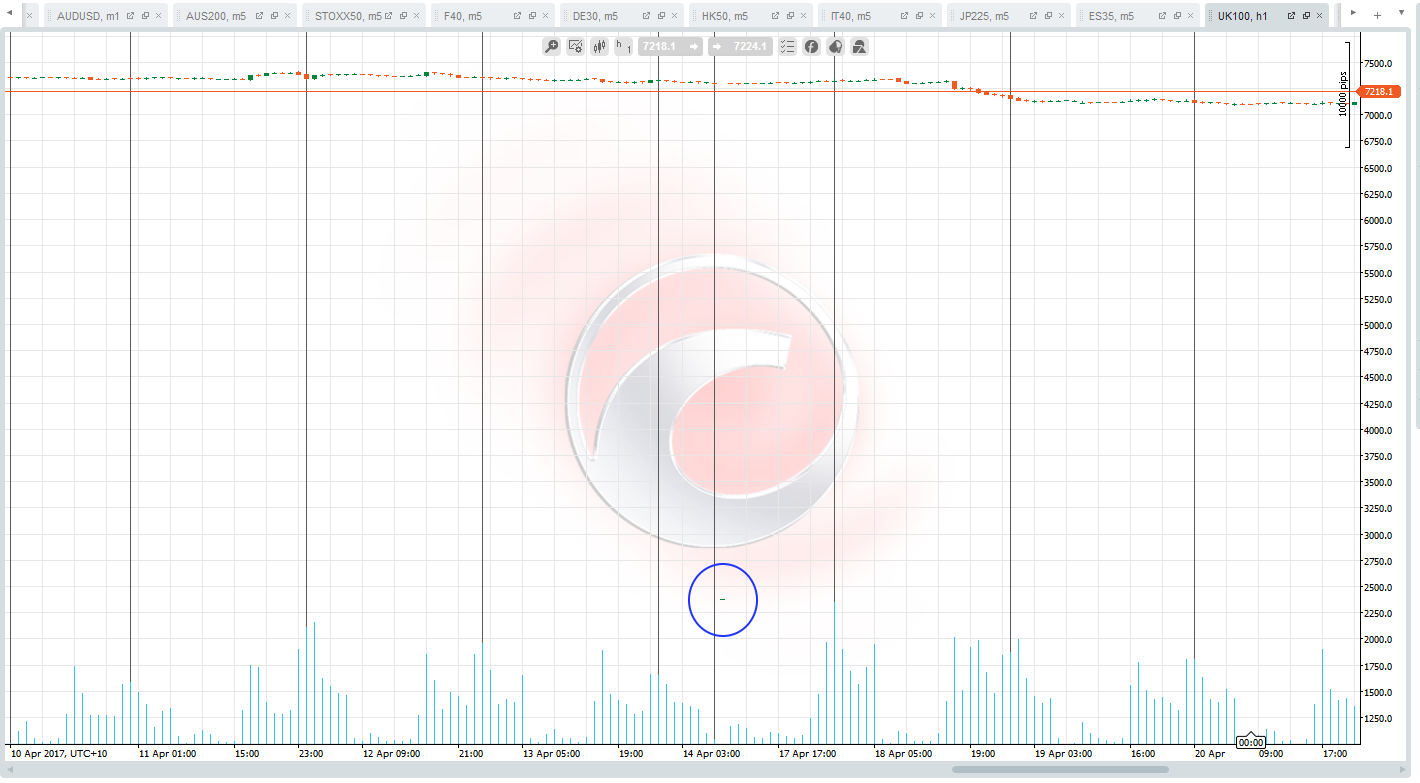The height and width of the screenshot is (783, 1420).
Task: Click the '14 Apr 03:00' time axis label
Action: [711, 753]
